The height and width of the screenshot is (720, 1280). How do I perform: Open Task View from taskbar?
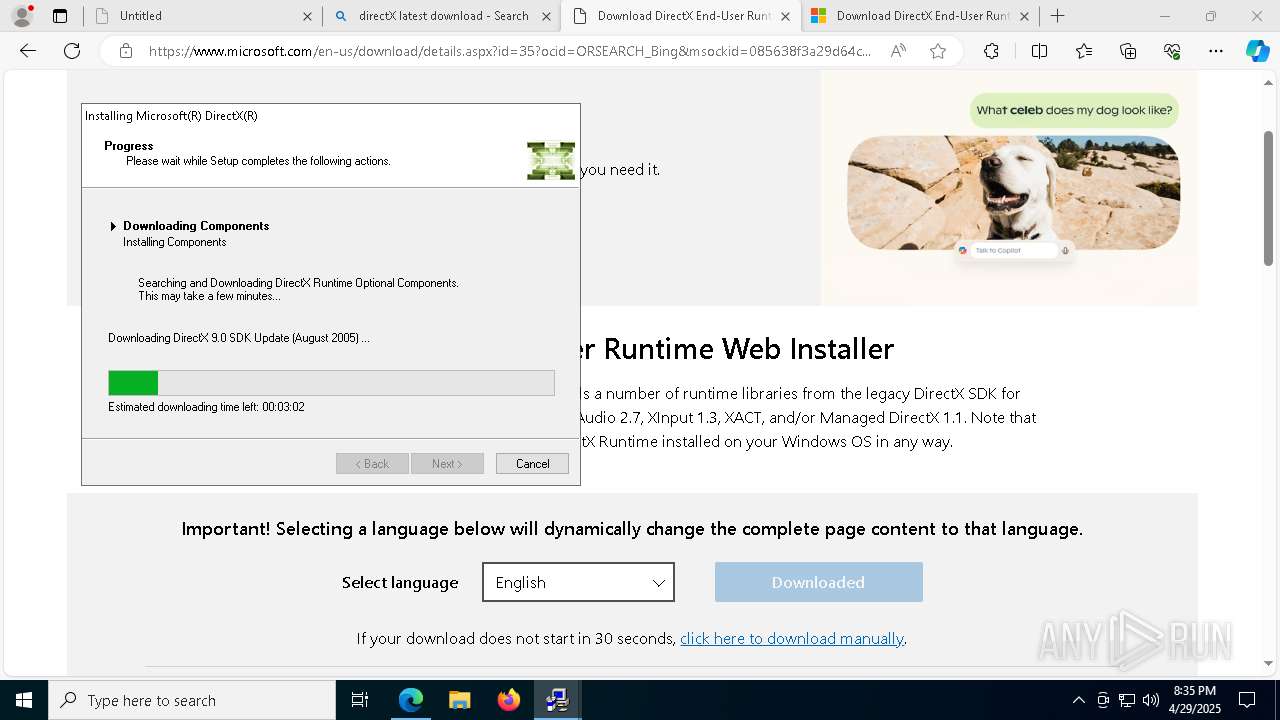coord(360,700)
